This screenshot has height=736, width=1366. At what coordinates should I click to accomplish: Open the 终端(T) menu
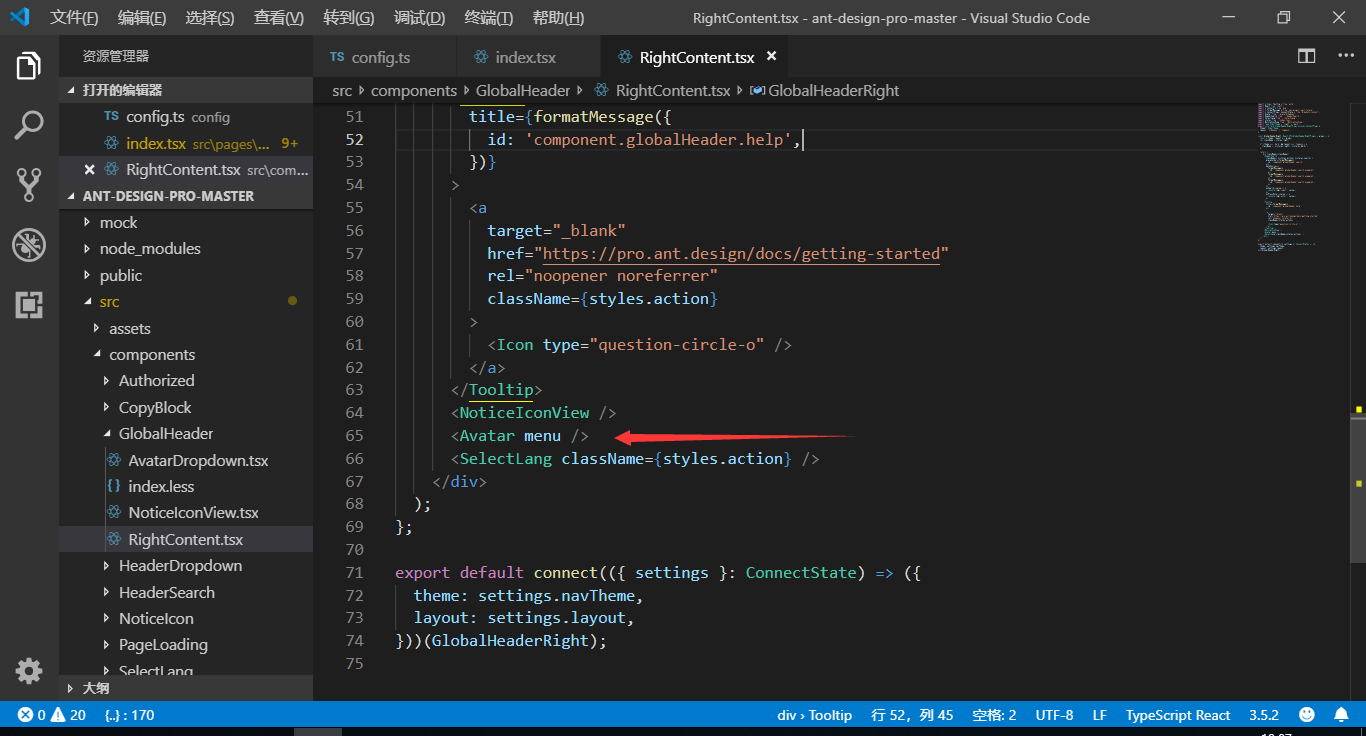tap(489, 18)
